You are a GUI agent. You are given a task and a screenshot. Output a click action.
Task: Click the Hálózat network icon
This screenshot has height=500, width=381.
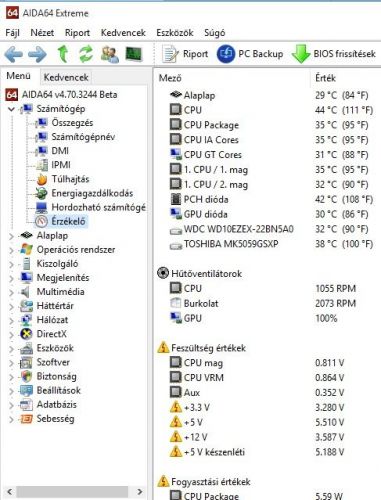coord(26,320)
